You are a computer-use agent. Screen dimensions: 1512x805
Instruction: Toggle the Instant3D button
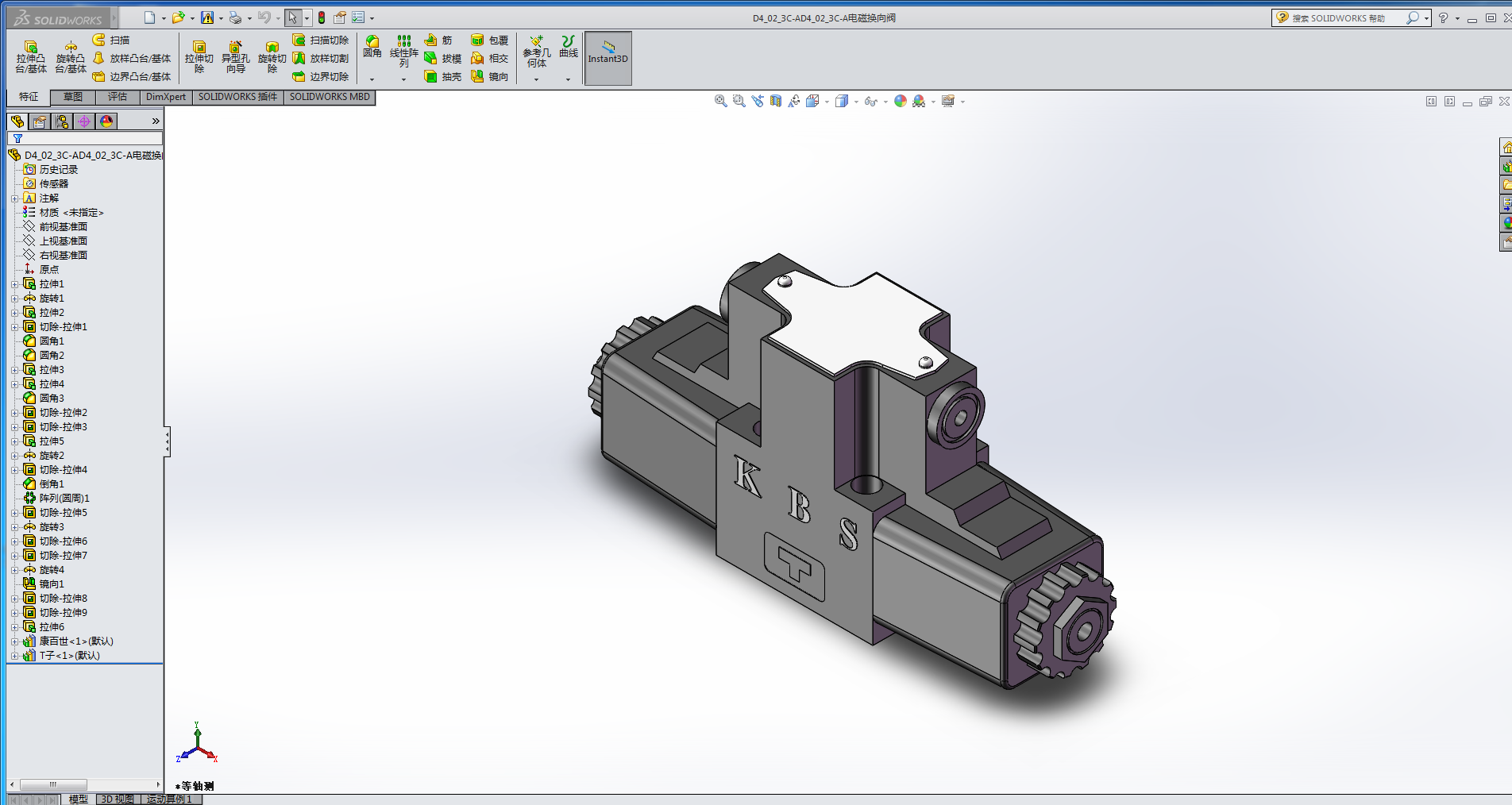[607, 58]
